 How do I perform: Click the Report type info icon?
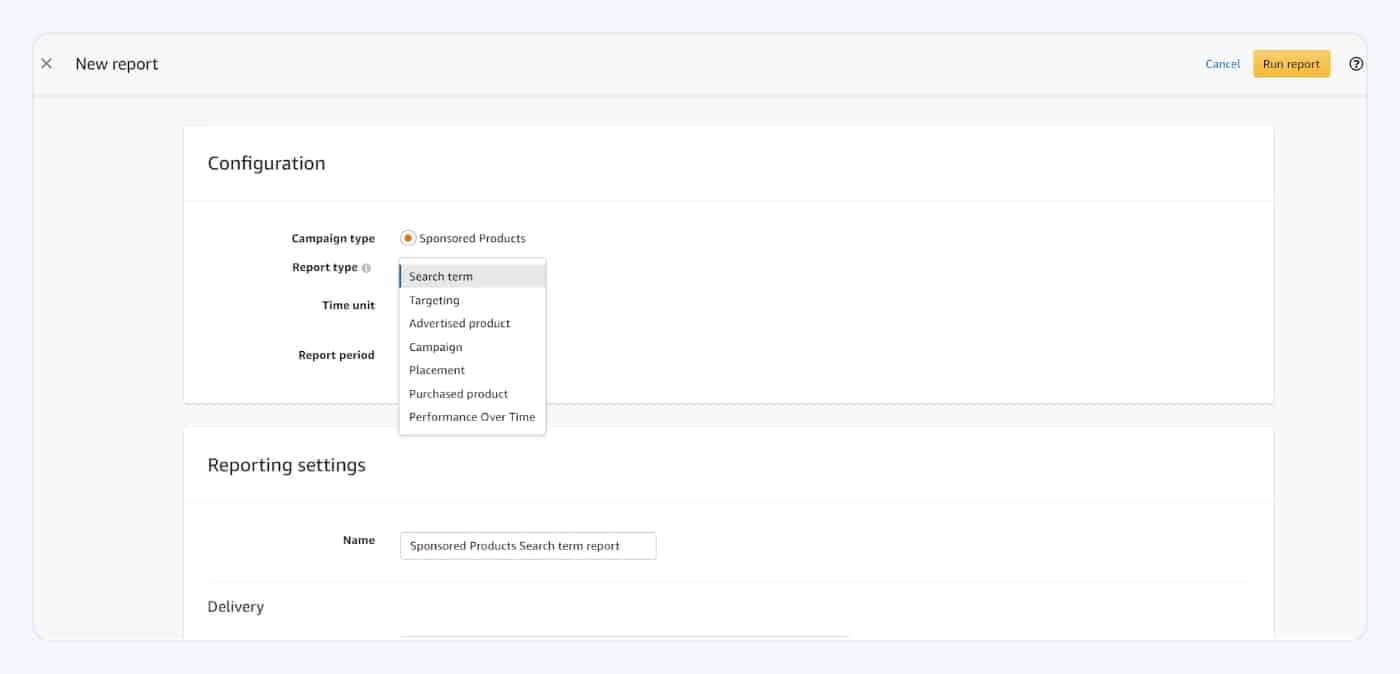(366, 268)
